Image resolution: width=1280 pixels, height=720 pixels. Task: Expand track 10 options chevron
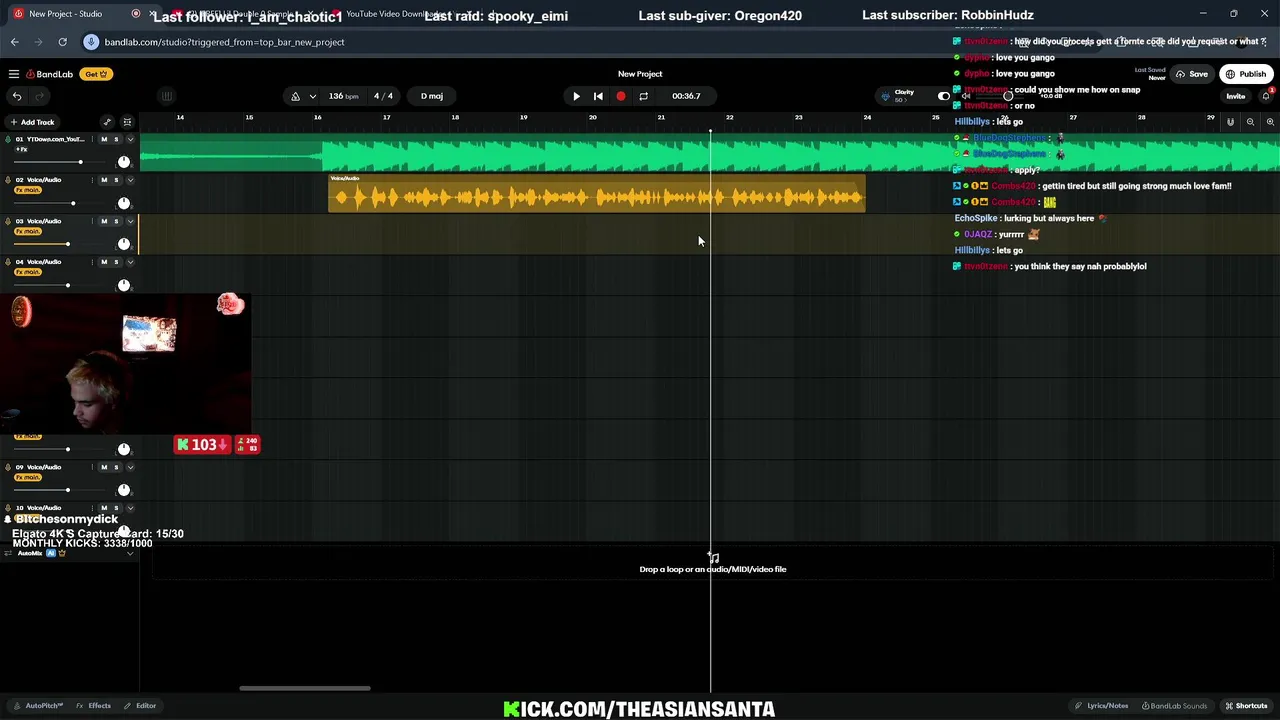[x=130, y=508]
